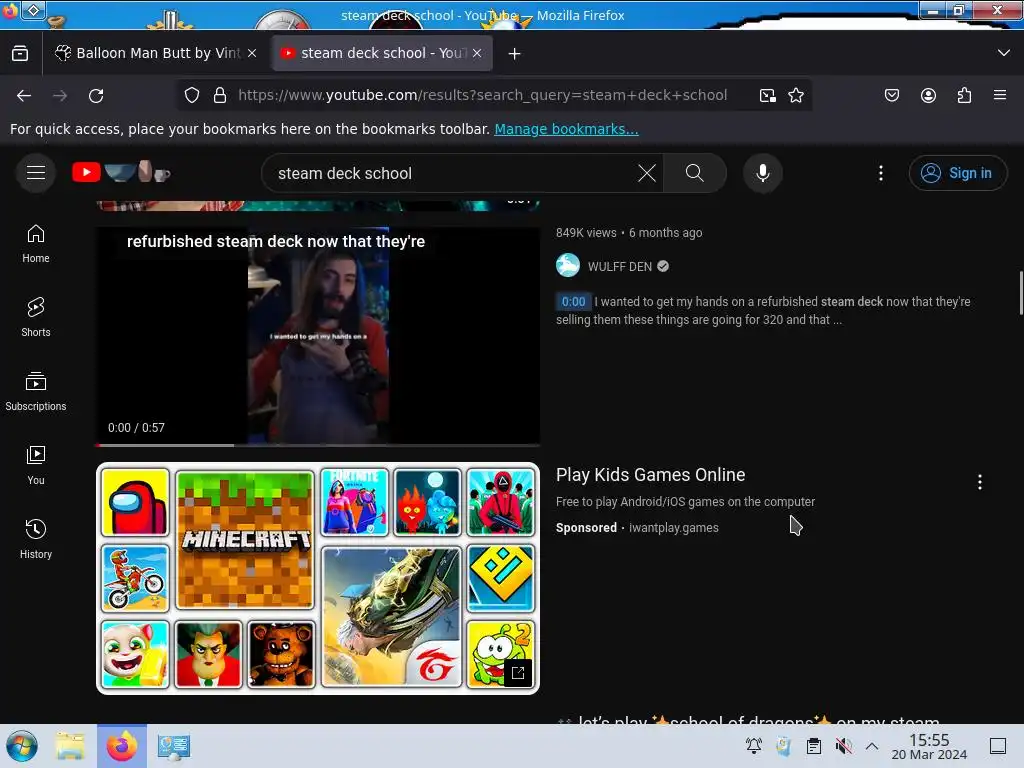
Task: Open Home in the YouTube sidebar
Action: [x=36, y=244]
